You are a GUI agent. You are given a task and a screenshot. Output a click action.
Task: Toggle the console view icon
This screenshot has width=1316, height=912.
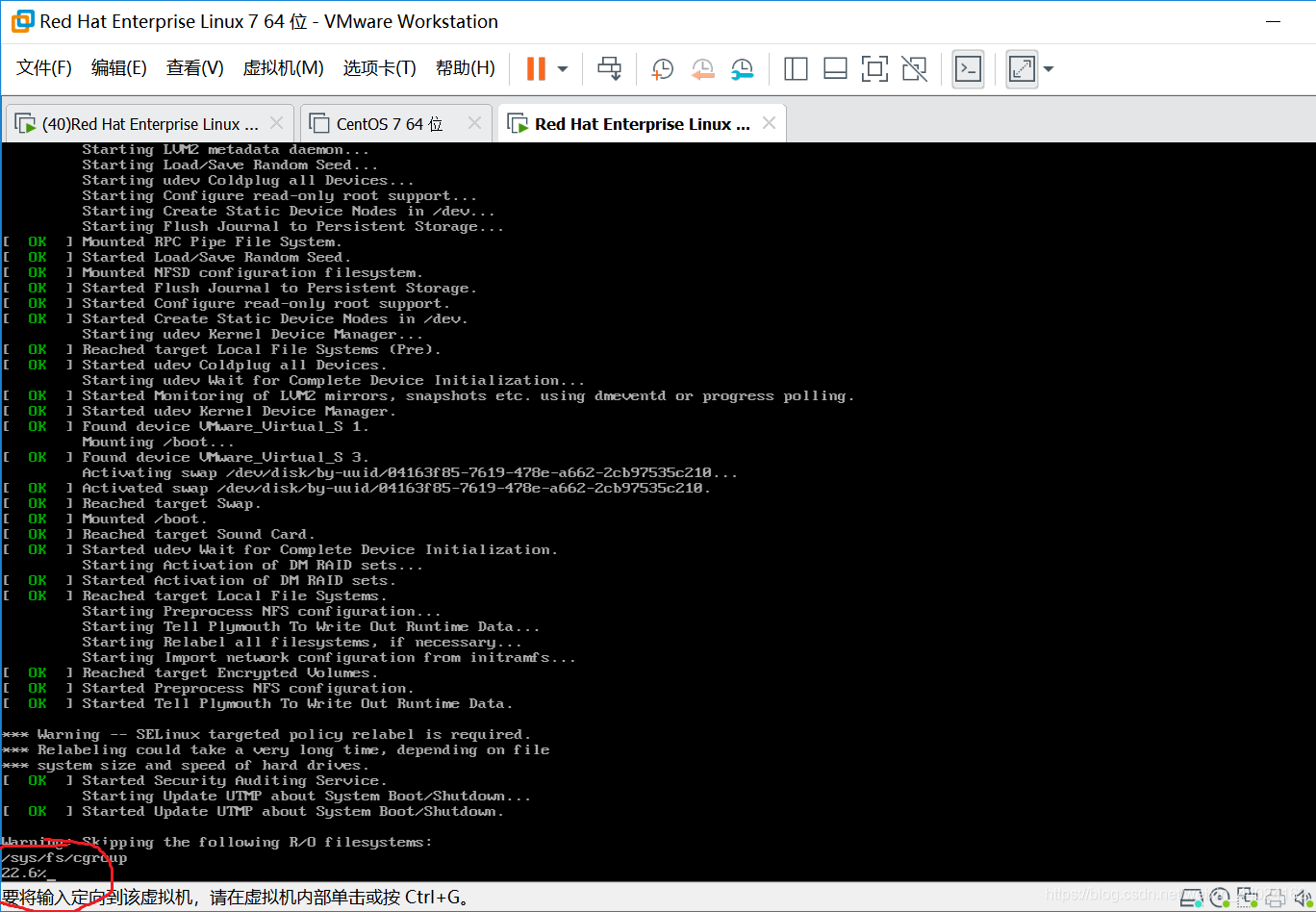(968, 68)
